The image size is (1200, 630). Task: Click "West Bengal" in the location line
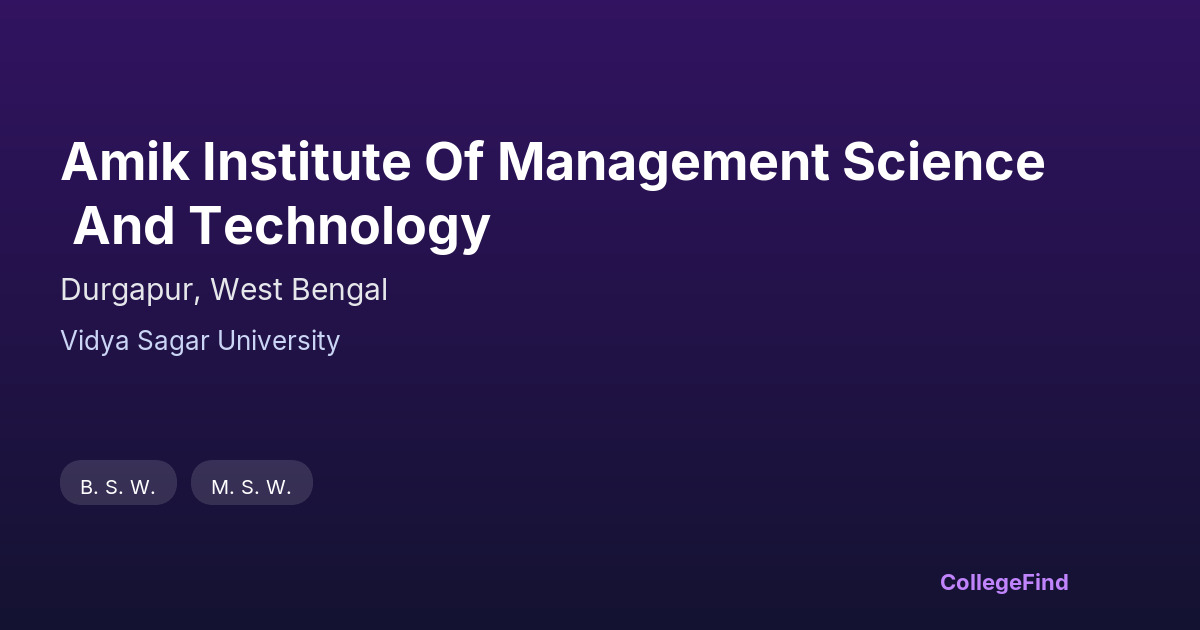click(299, 290)
